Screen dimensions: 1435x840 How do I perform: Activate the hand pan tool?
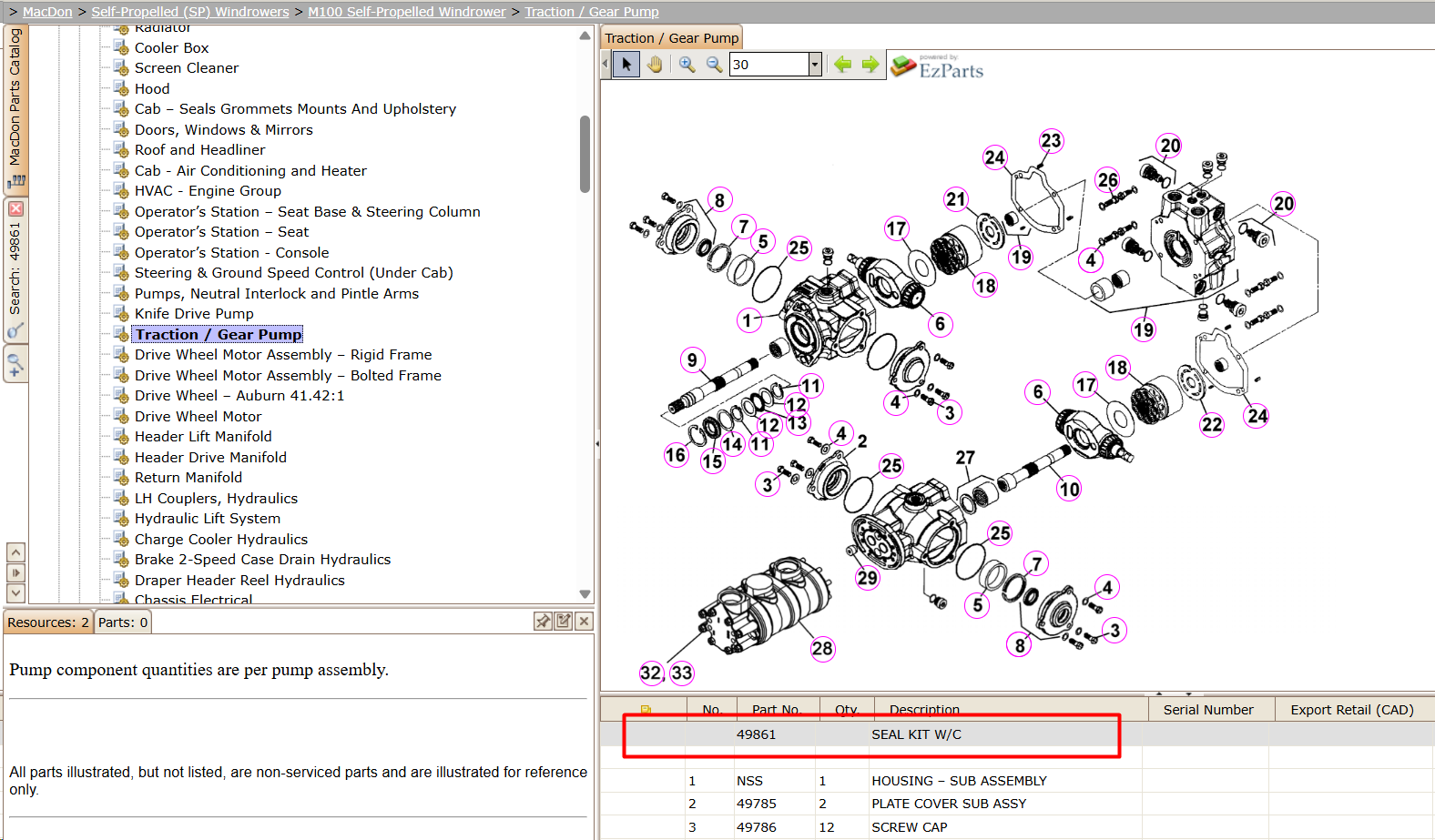click(x=655, y=65)
